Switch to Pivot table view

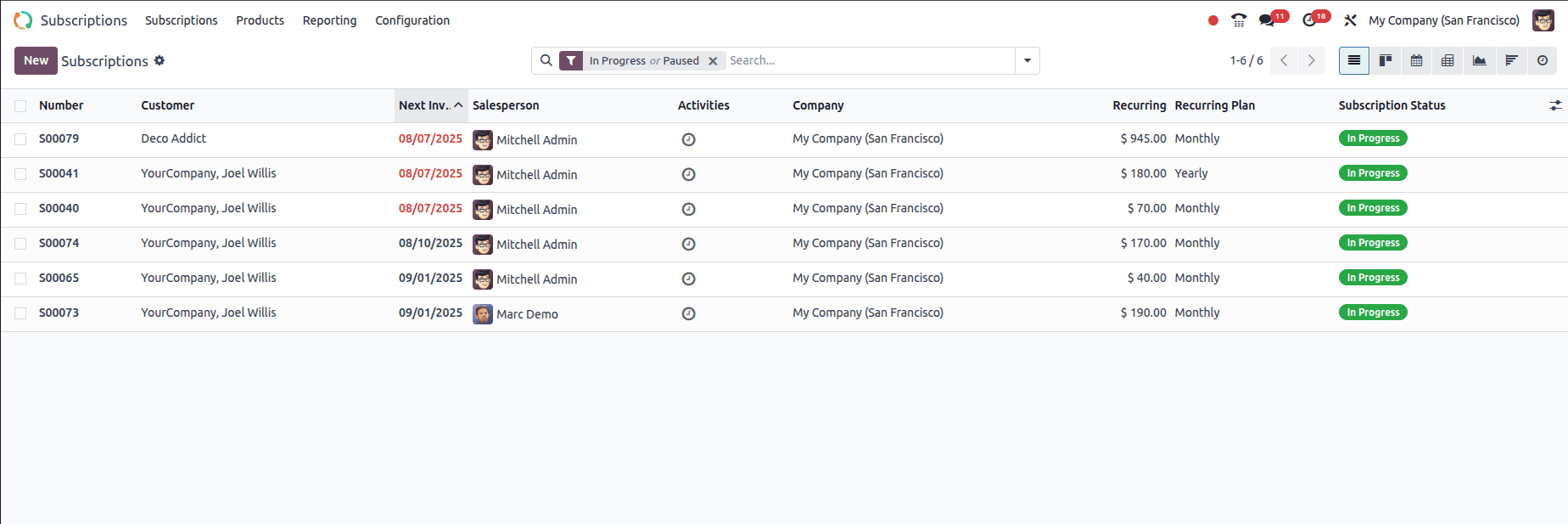[1448, 60]
